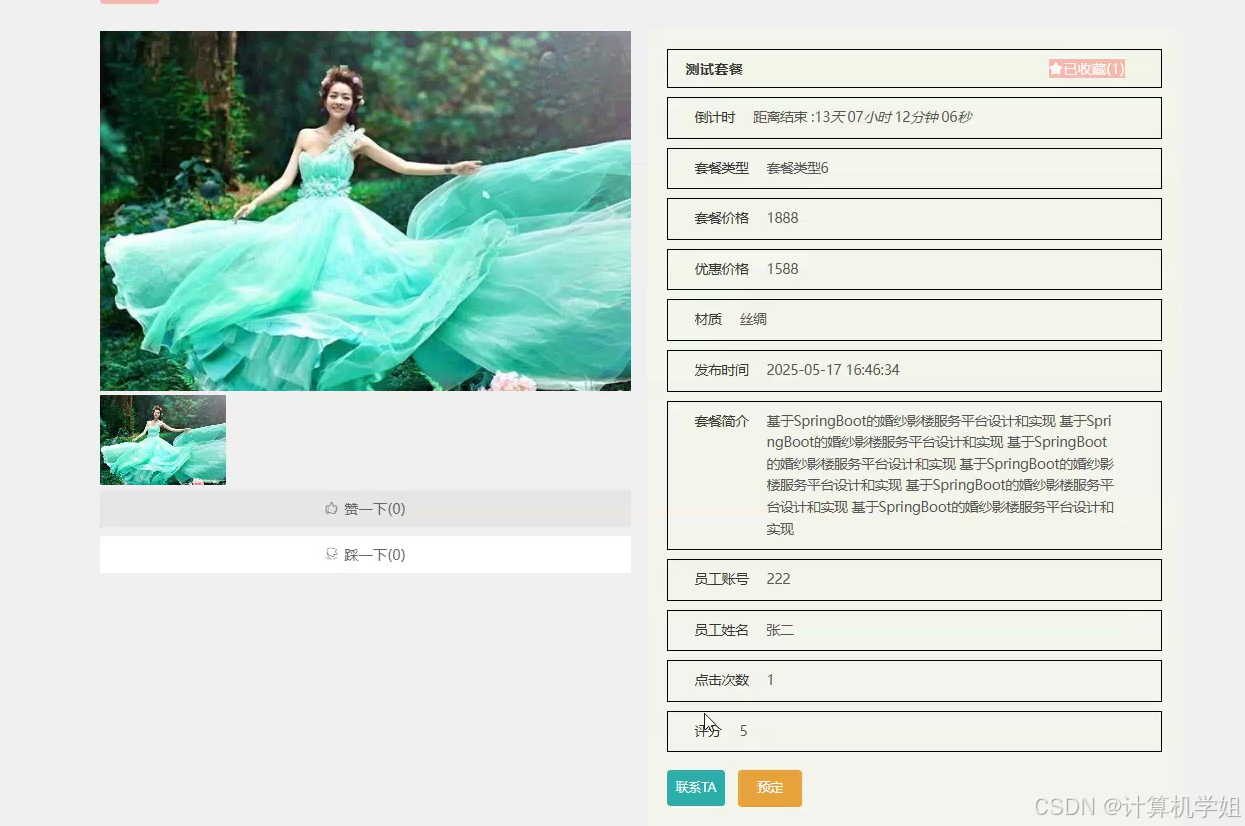This screenshot has width=1245, height=826.
Task: Click the package price 1888
Action: coord(782,218)
